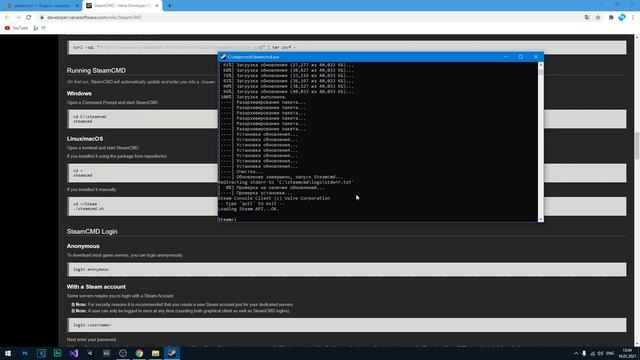Open a new browser tab
The image size is (640, 360).
pyautogui.click(x=169, y=6)
